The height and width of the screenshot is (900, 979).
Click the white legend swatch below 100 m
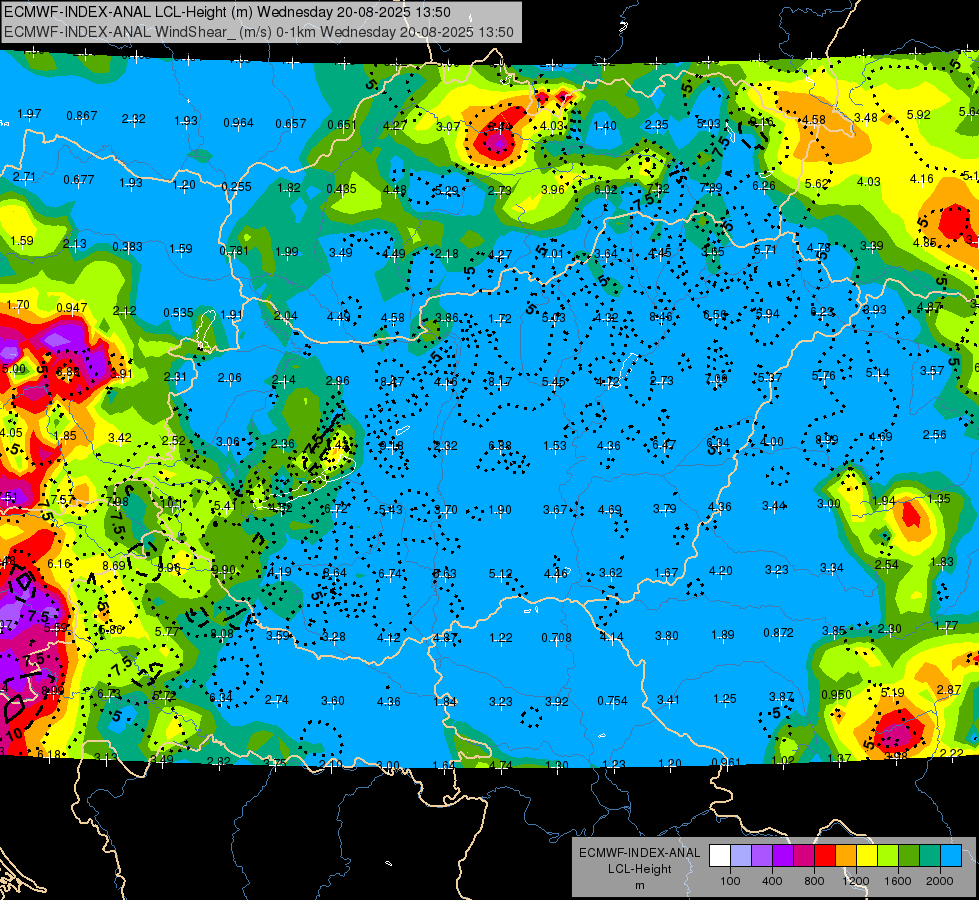[720, 856]
